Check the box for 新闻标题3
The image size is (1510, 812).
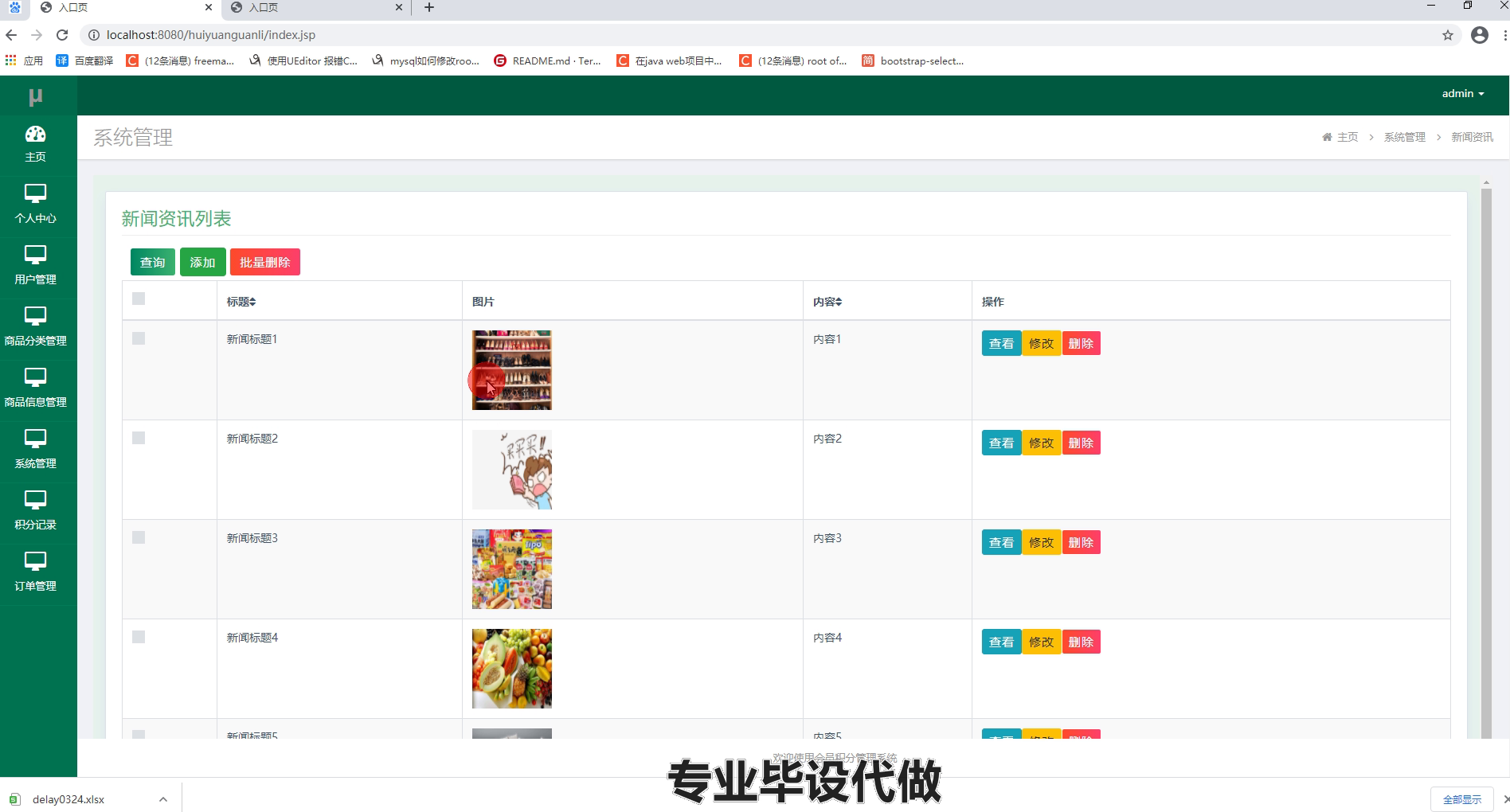tap(139, 537)
